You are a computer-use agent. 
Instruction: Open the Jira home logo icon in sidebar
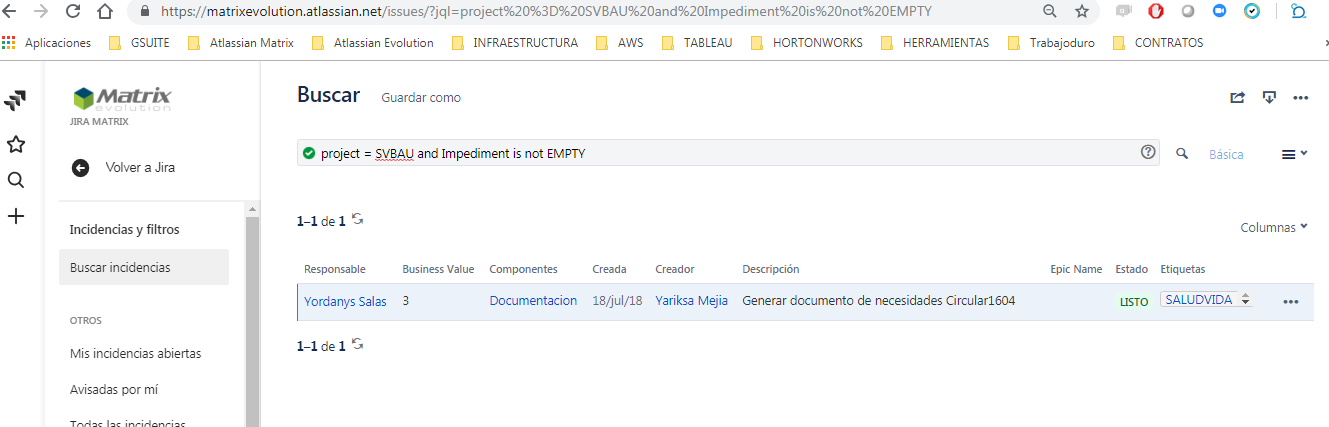15,101
